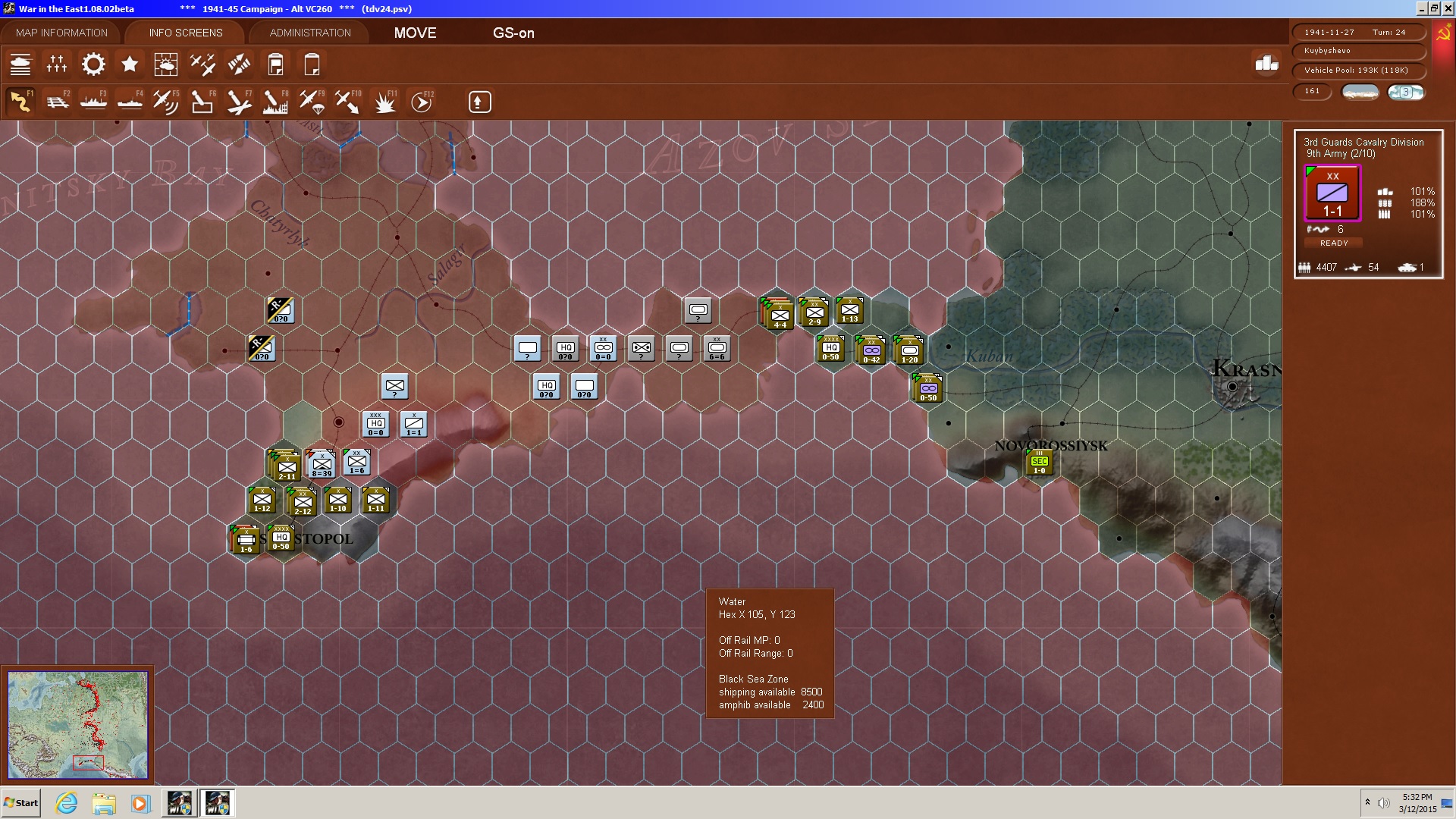Viewport: 1456px width, 819px height.
Task: Select the SEC 1-0 unit at Novorossiysk
Action: (1039, 462)
